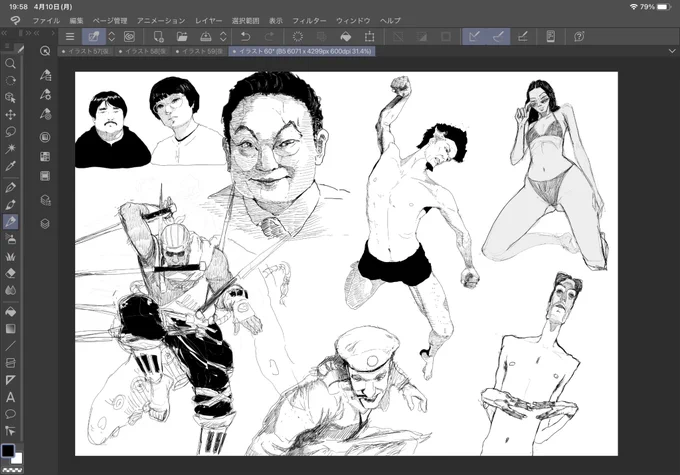The image size is (680, 475).
Task: Click the Clear dashed circle icon
Action: tap(298, 36)
